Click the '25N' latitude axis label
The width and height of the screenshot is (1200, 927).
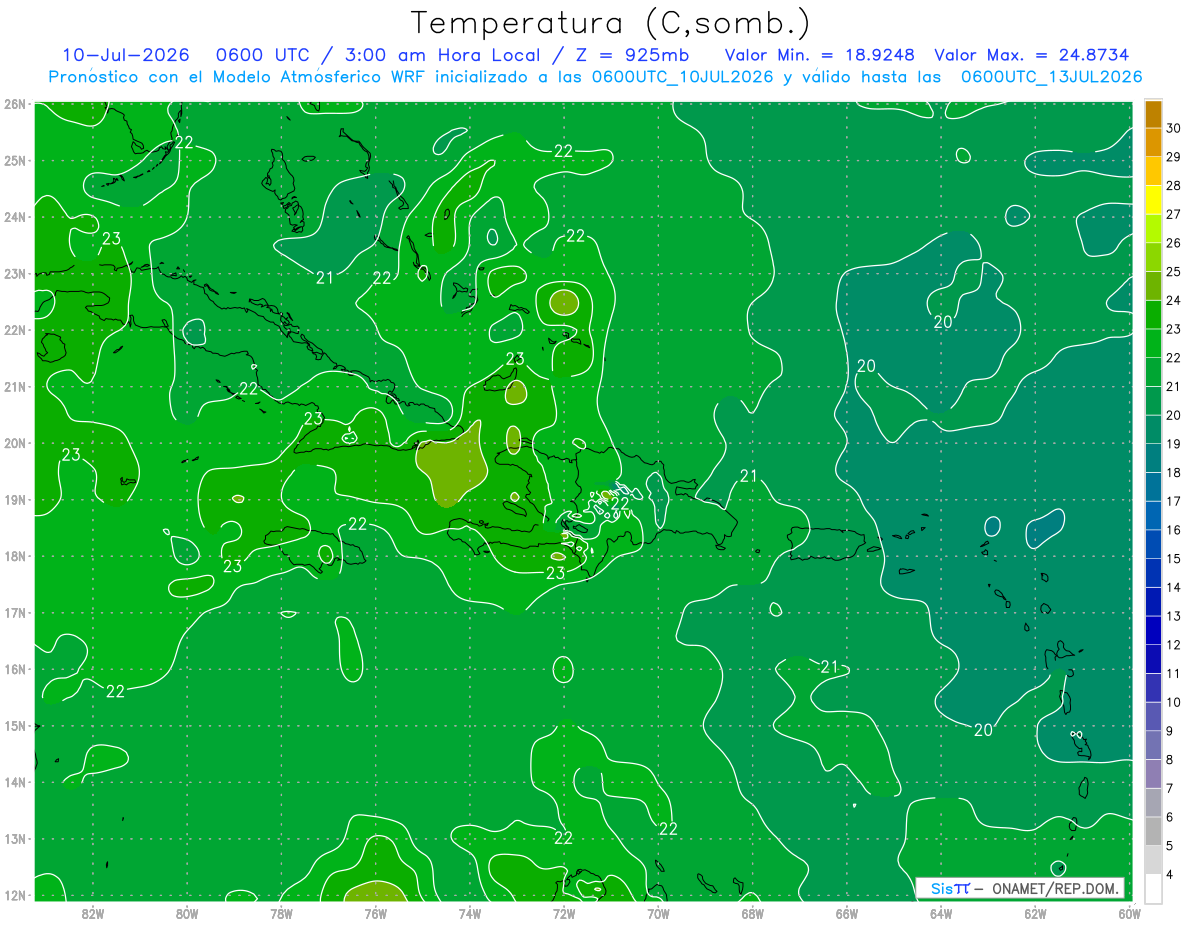click(x=14, y=161)
